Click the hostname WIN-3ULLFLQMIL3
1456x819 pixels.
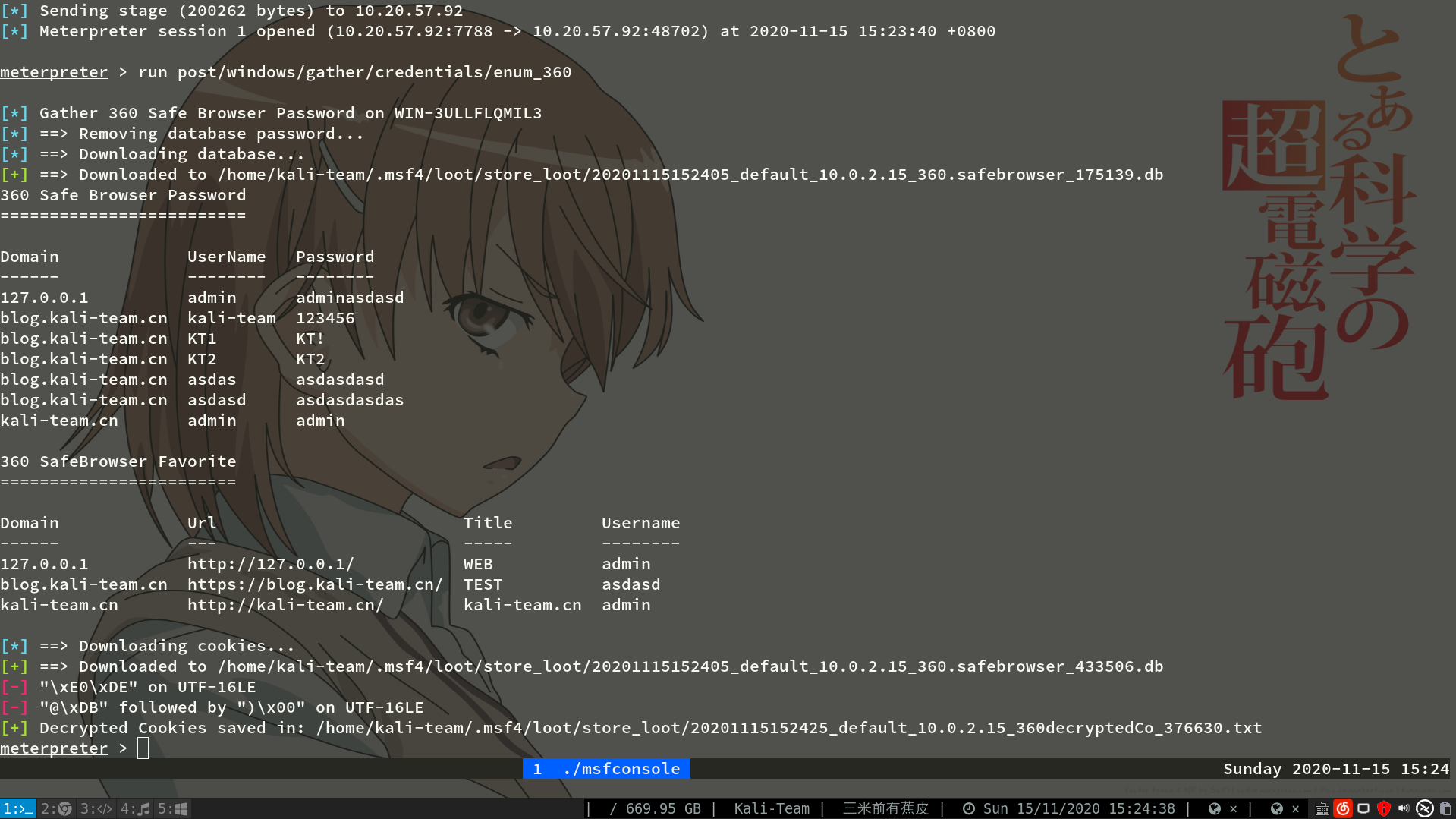pos(468,113)
